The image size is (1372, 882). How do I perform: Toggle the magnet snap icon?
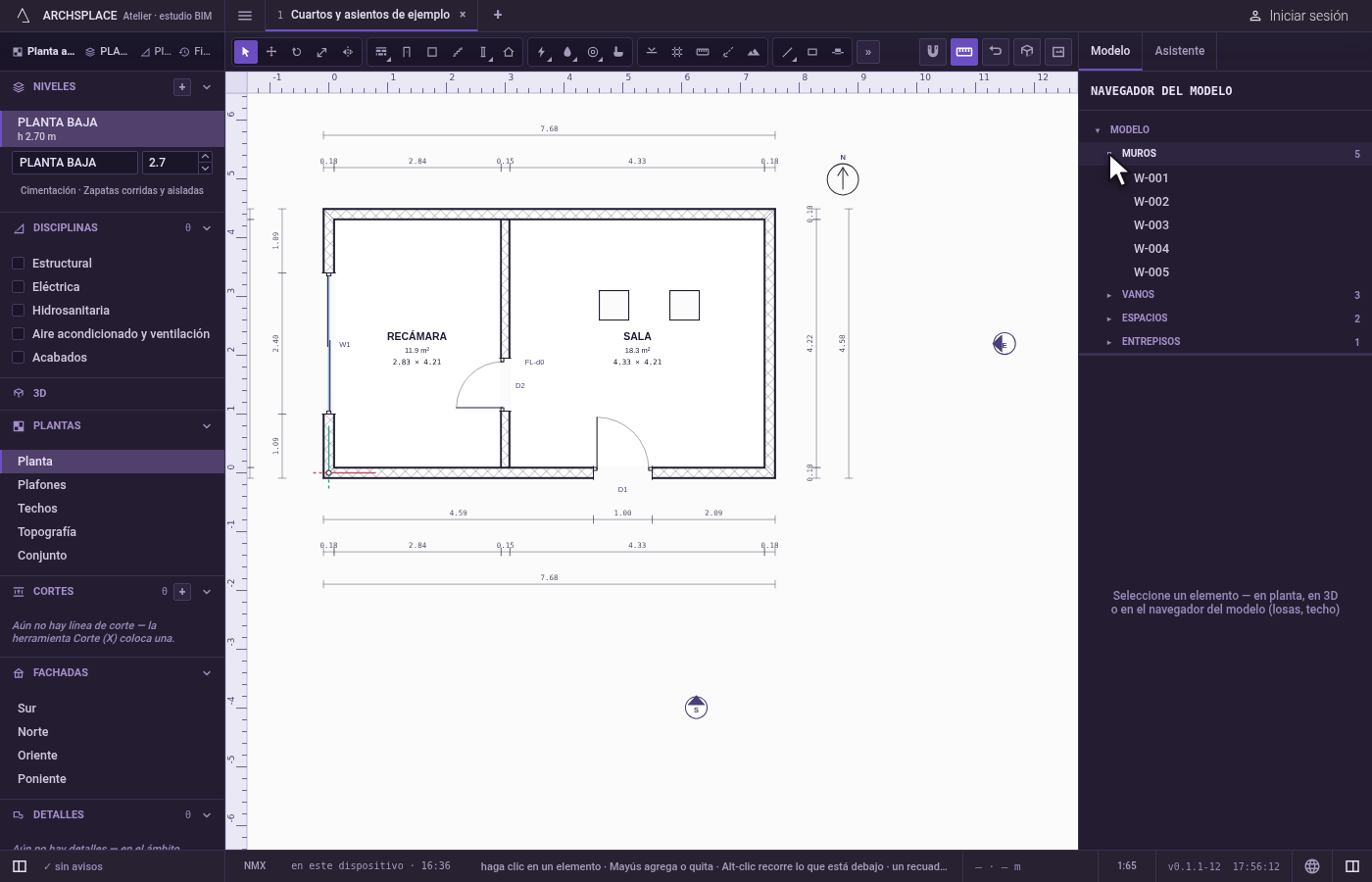pos(933,51)
